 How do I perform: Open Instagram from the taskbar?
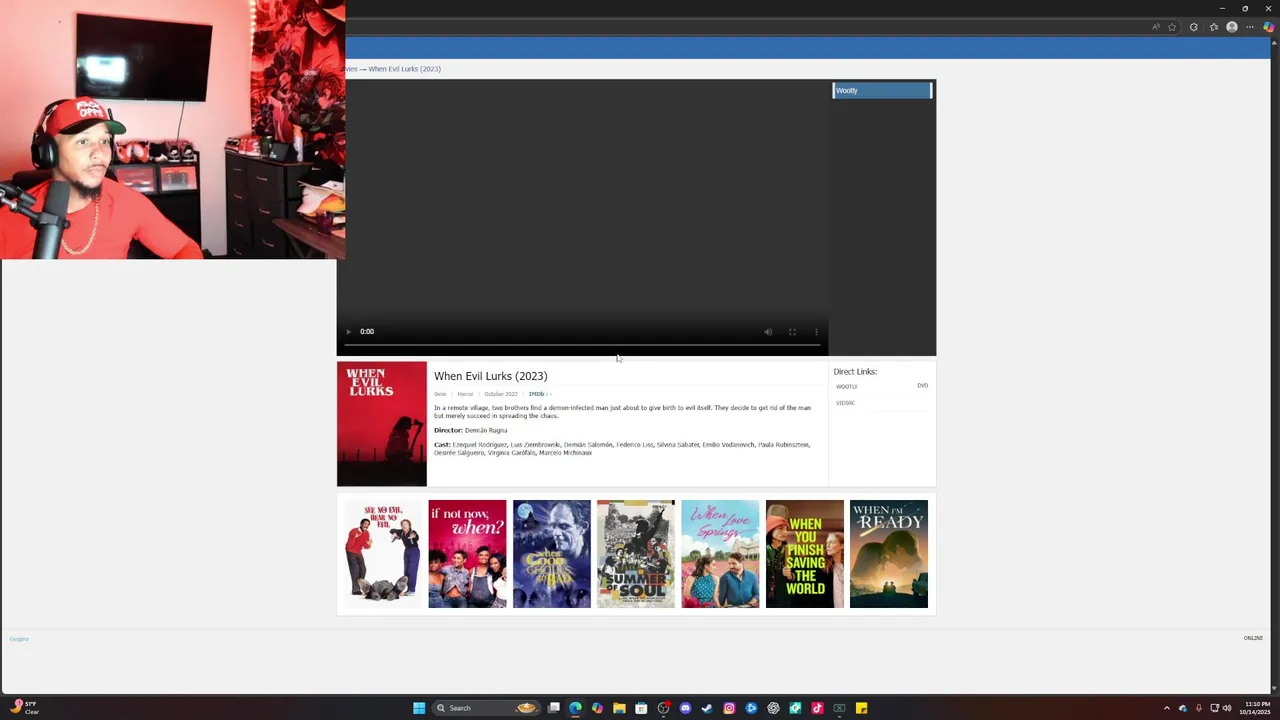tap(729, 708)
